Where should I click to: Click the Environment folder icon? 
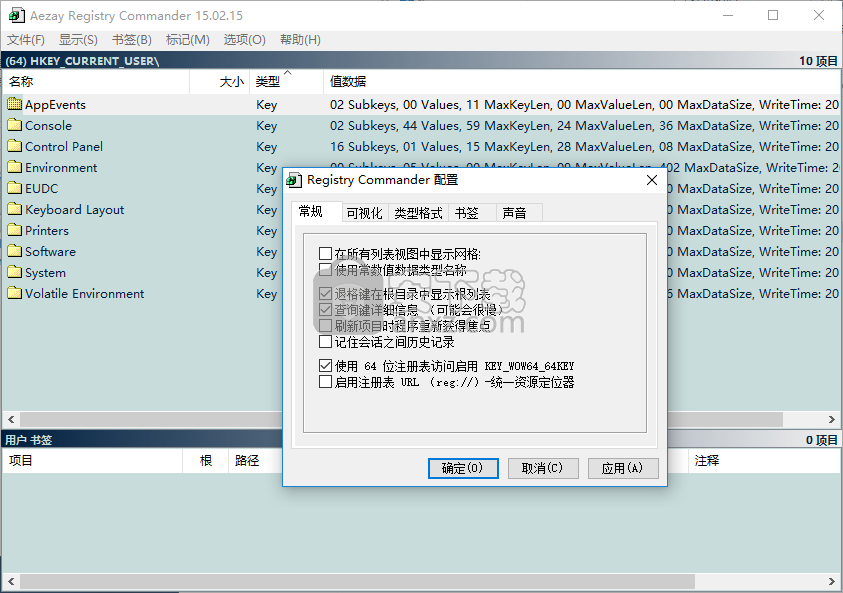15,167
